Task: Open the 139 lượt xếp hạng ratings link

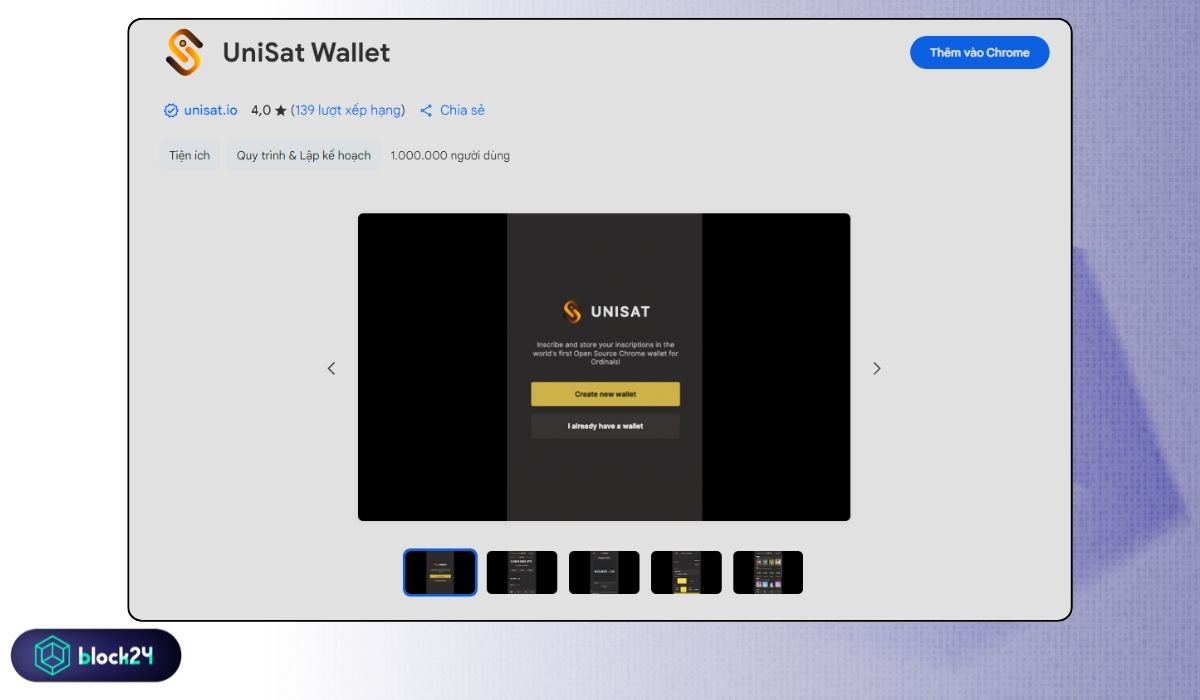Action: click(x=348, y=110)
